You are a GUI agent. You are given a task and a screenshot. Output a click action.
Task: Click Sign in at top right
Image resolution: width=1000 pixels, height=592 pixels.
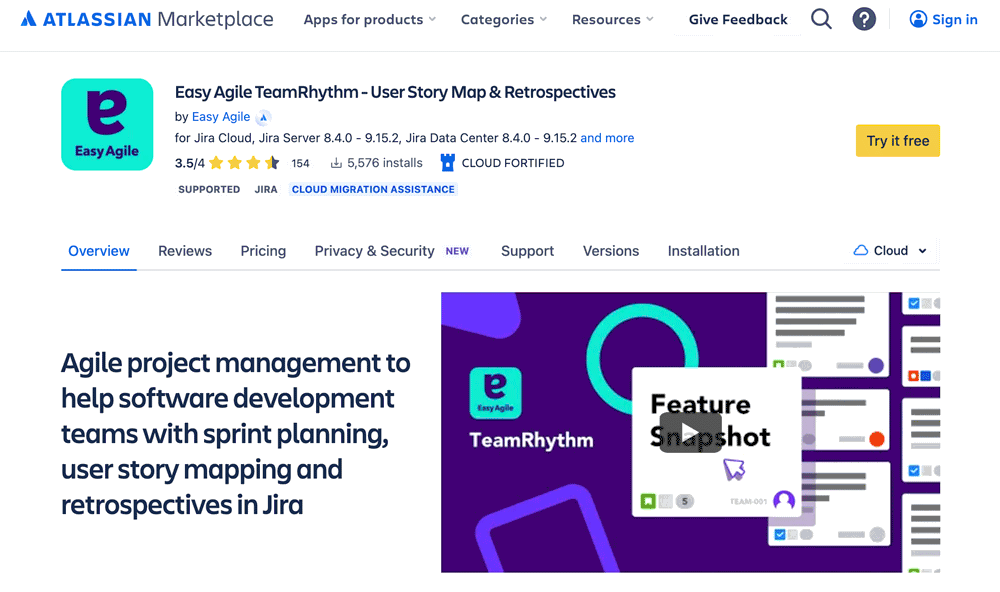pyautogui.click(x=943, y=19)
